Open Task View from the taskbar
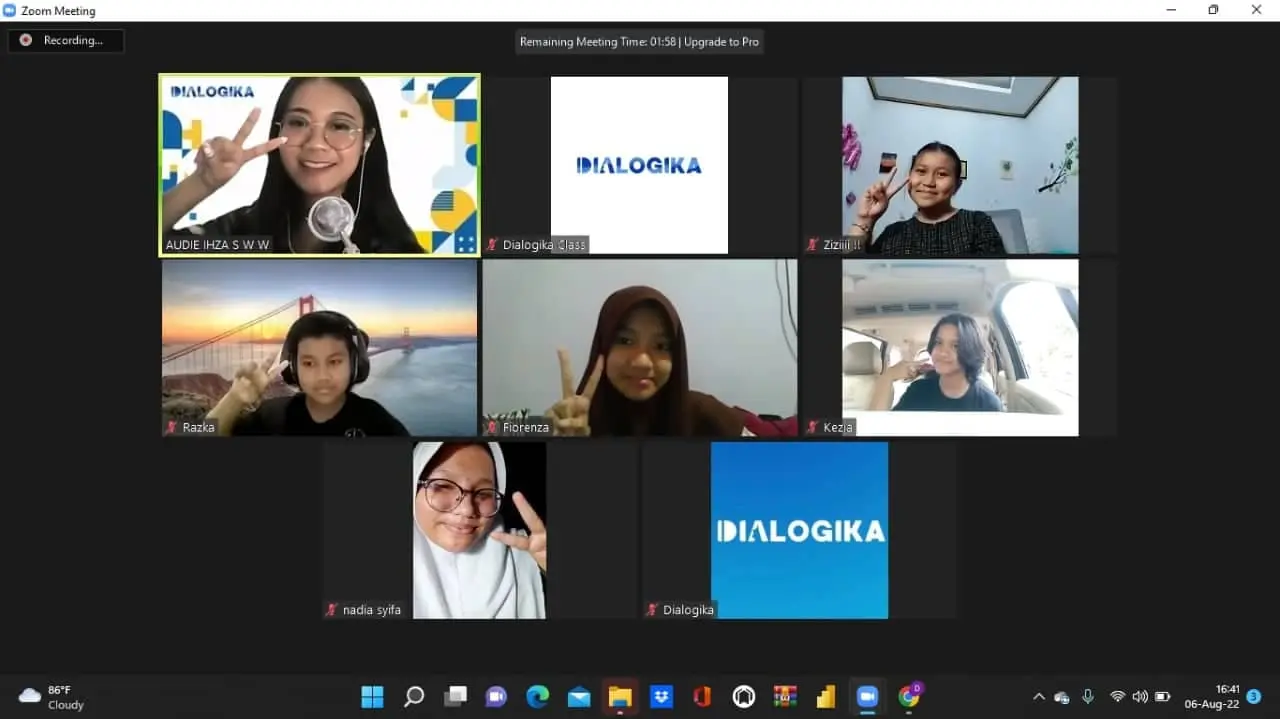The height and width of the screenshot is (719, 1280). [x=456, y=697]
